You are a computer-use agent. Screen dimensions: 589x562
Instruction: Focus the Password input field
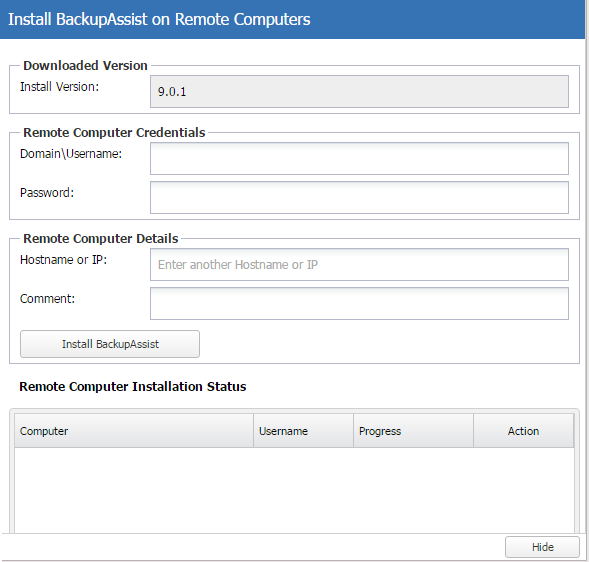(x=359, y=198)
